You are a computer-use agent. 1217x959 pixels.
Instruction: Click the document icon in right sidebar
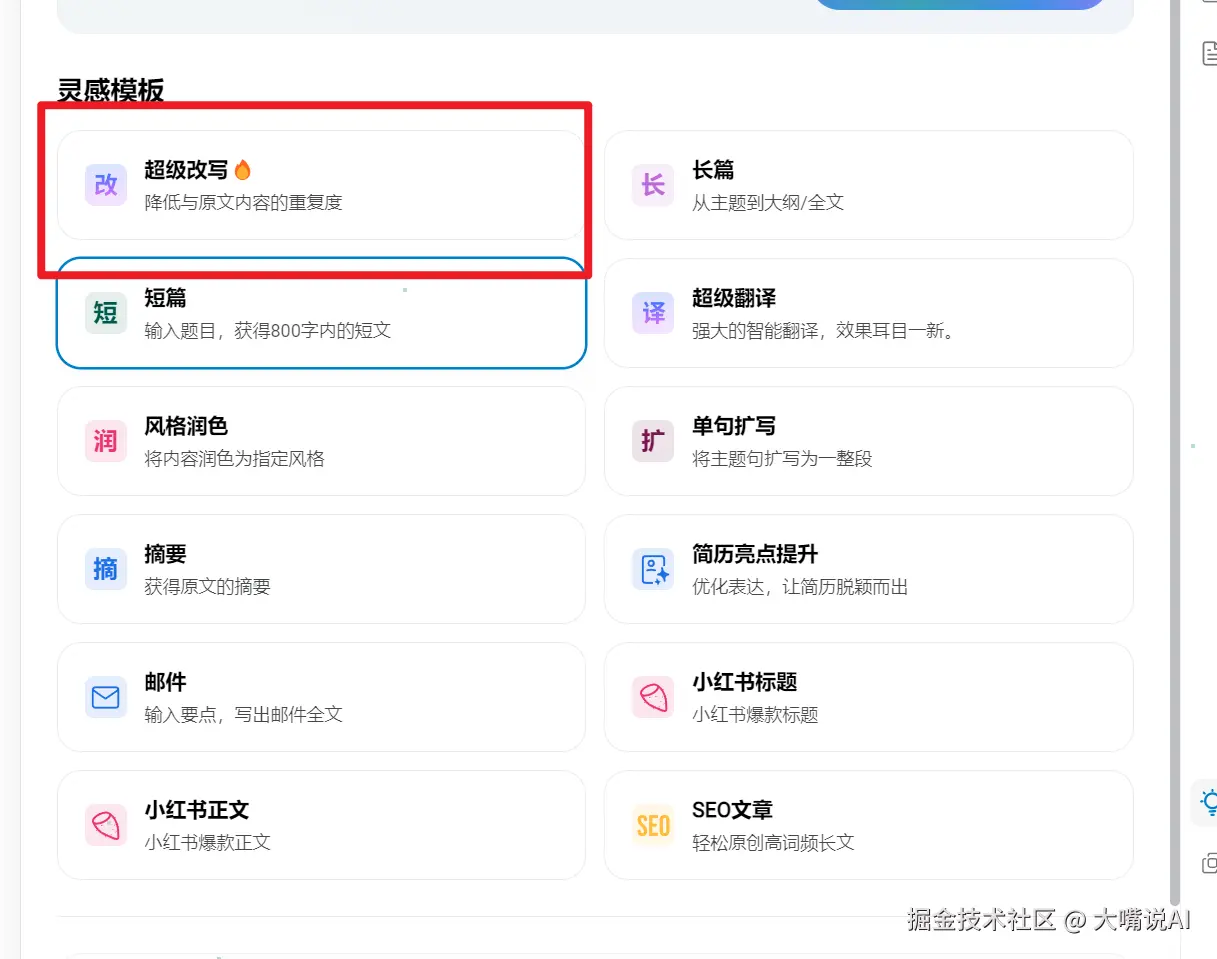tap(1209, 53)
